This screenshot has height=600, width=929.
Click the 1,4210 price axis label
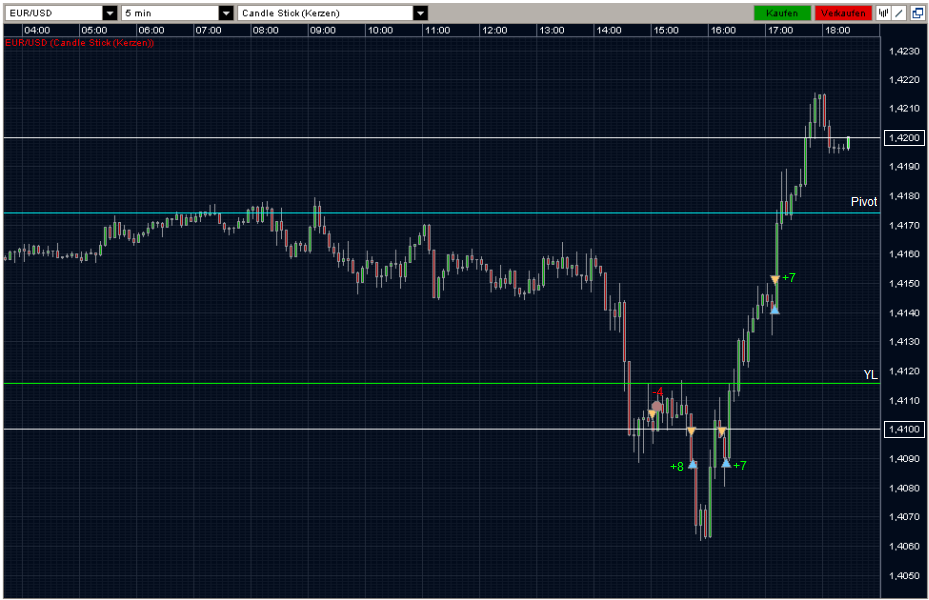coord(904,108)
